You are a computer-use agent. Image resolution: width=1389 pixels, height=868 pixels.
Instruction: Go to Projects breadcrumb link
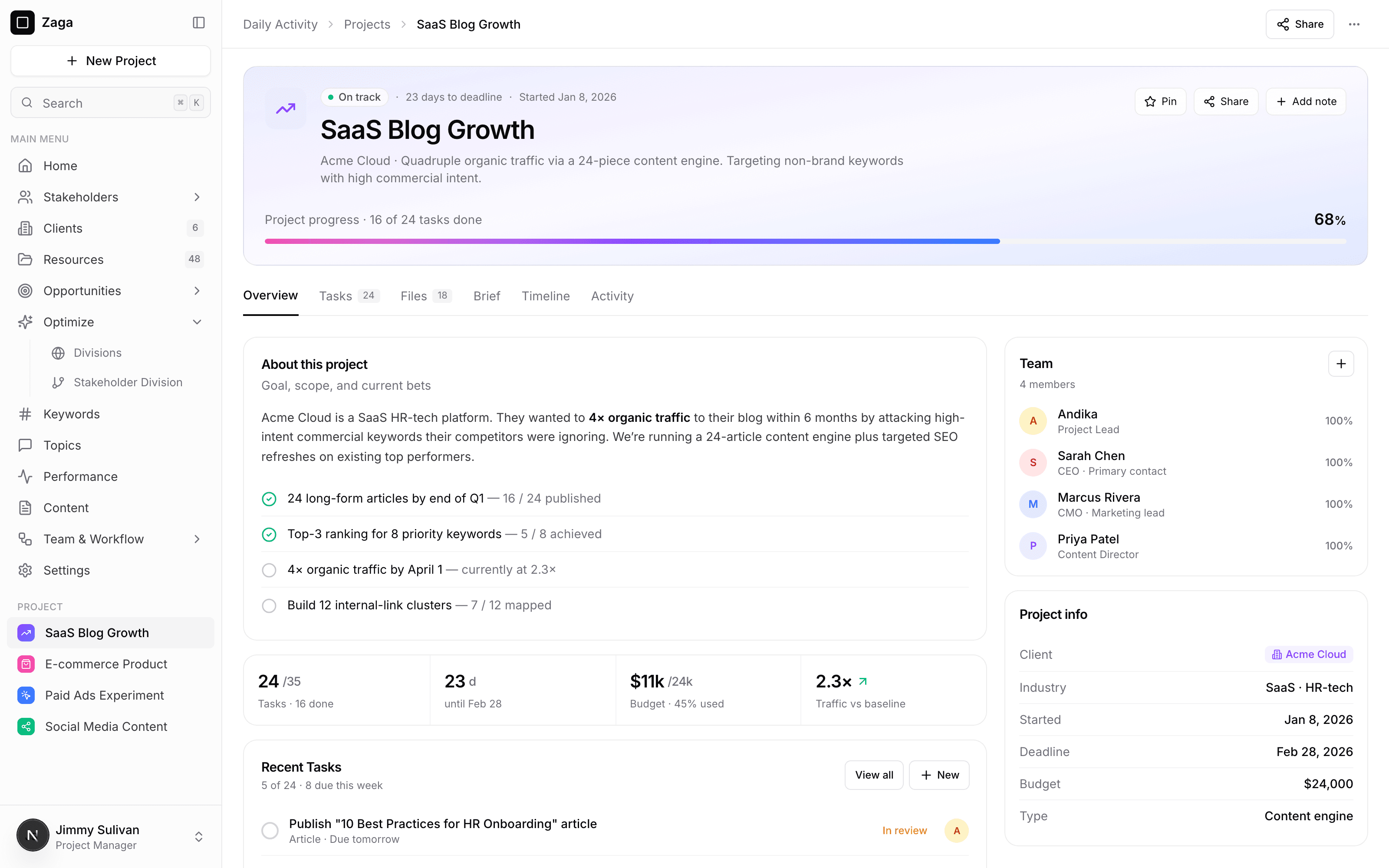click(x=367, y=24)
